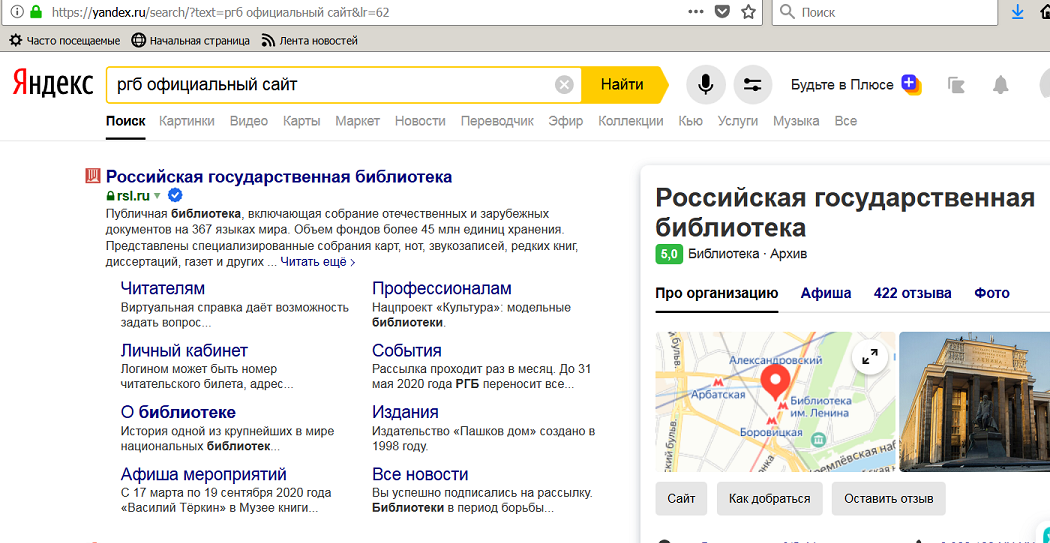Viewport: 1050px width, 543px height.
Task: Save page to Pocket icon
Action: coord(722,12)
